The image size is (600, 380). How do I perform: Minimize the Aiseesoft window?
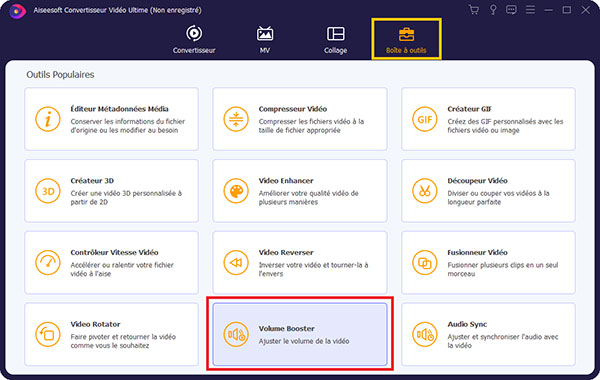tap(548, 10)
